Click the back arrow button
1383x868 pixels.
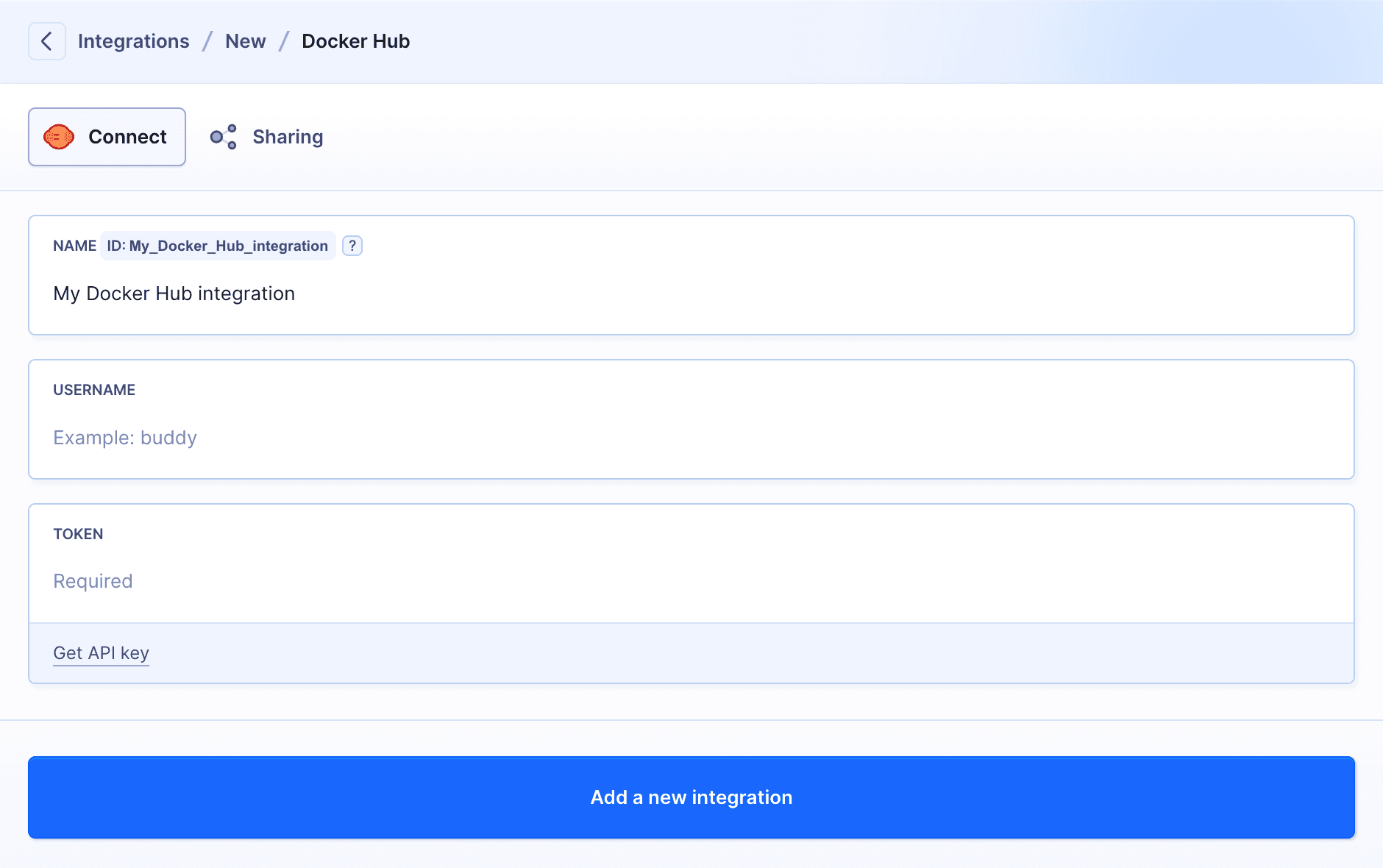(x=47, y=41)
